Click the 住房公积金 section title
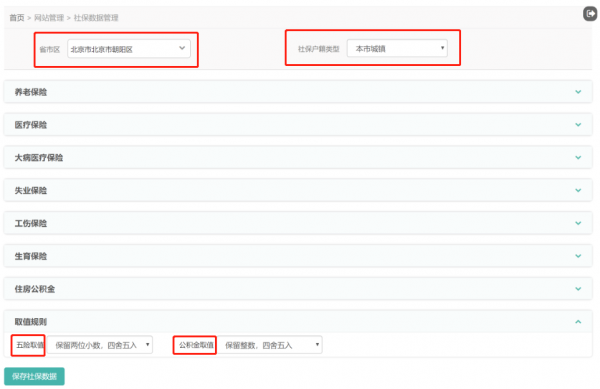Viewport: 600px width, 389px height. pyautogui.click(x=35, y=289)
